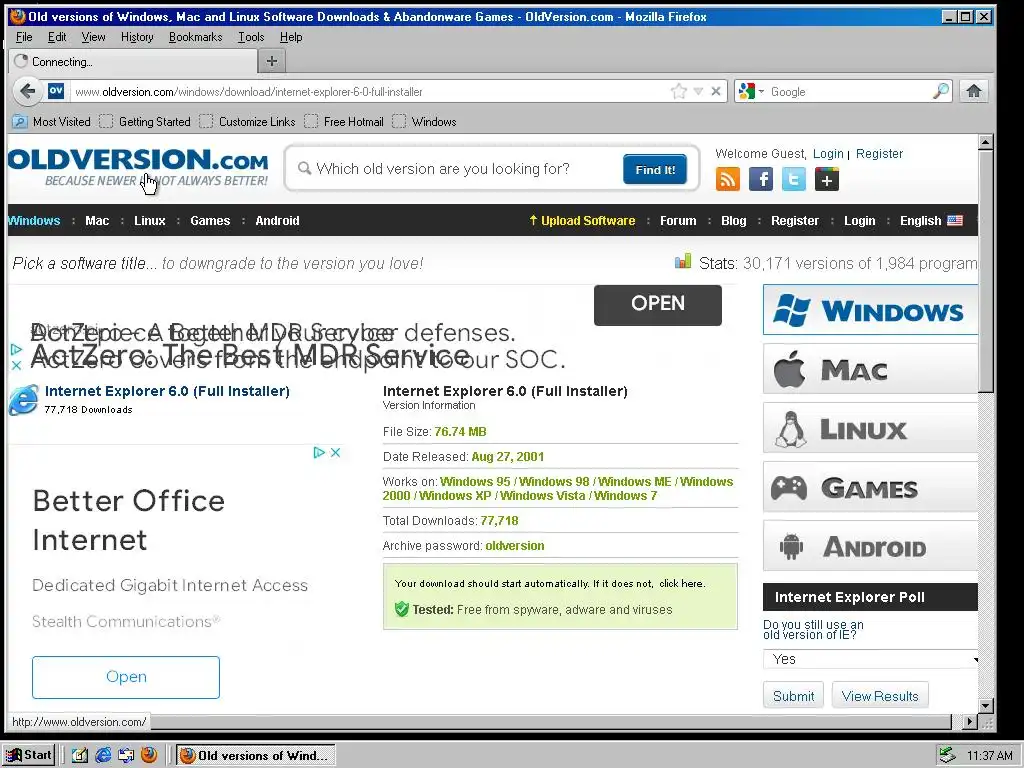Click the dark OPEN ad button
The image size is (1024, 768).
click(x=658, y=304)
